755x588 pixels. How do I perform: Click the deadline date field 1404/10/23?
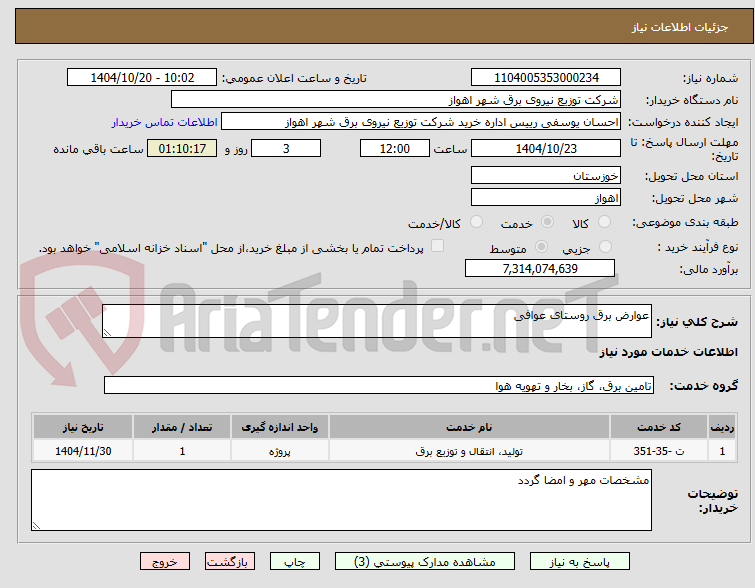coord(546,148)
